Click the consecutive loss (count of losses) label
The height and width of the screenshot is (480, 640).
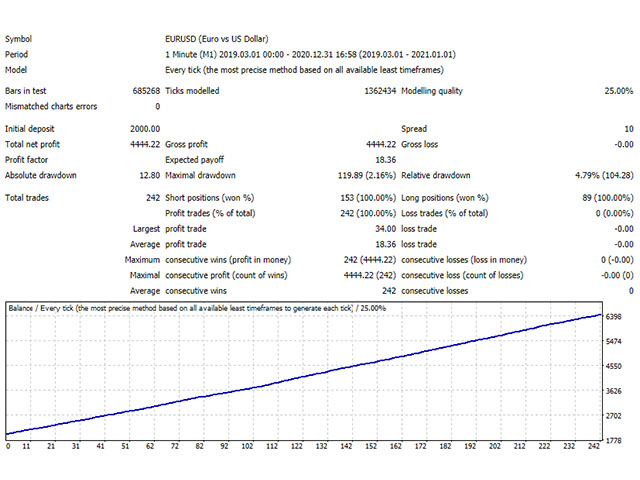462,276
